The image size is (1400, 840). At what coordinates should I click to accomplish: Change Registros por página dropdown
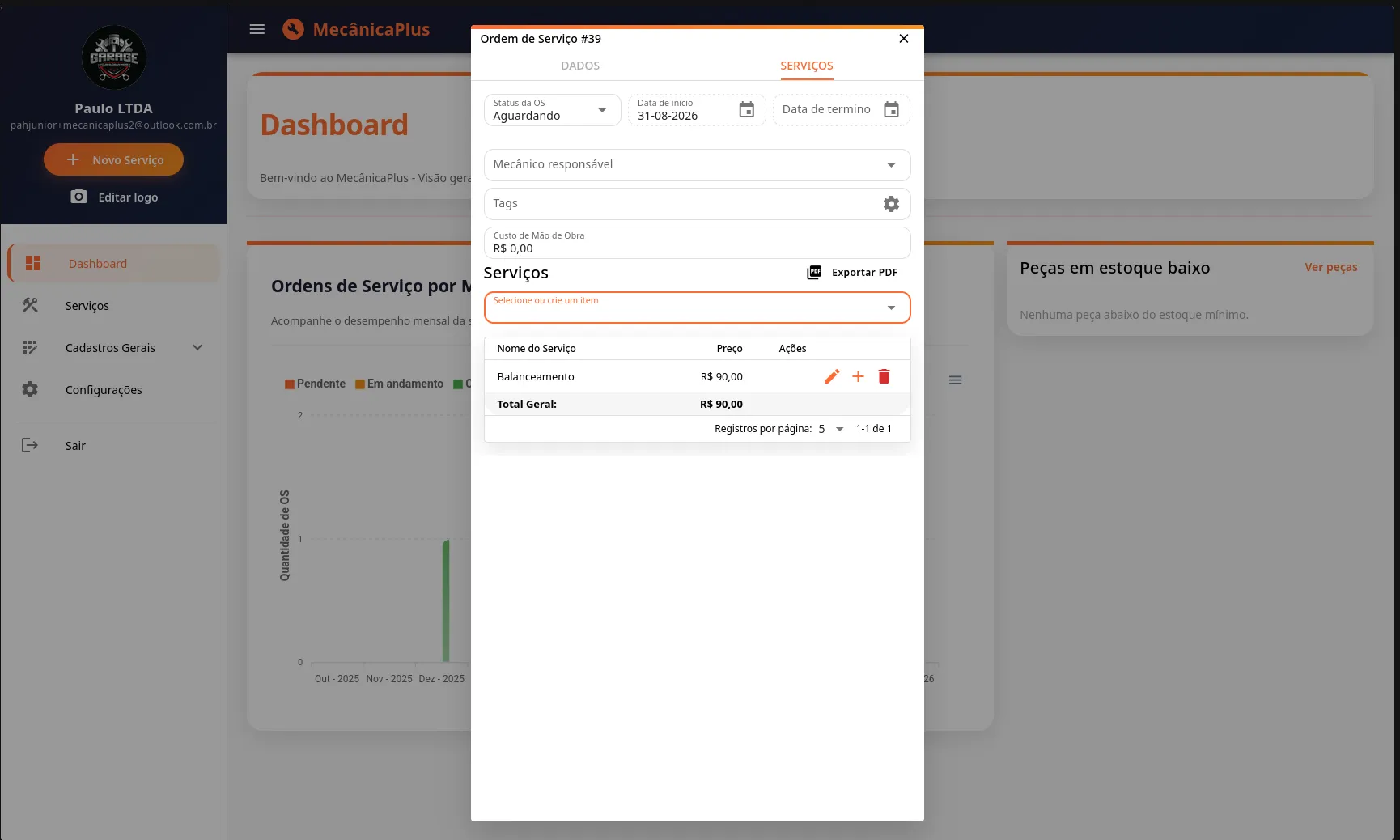pos(831,429)
